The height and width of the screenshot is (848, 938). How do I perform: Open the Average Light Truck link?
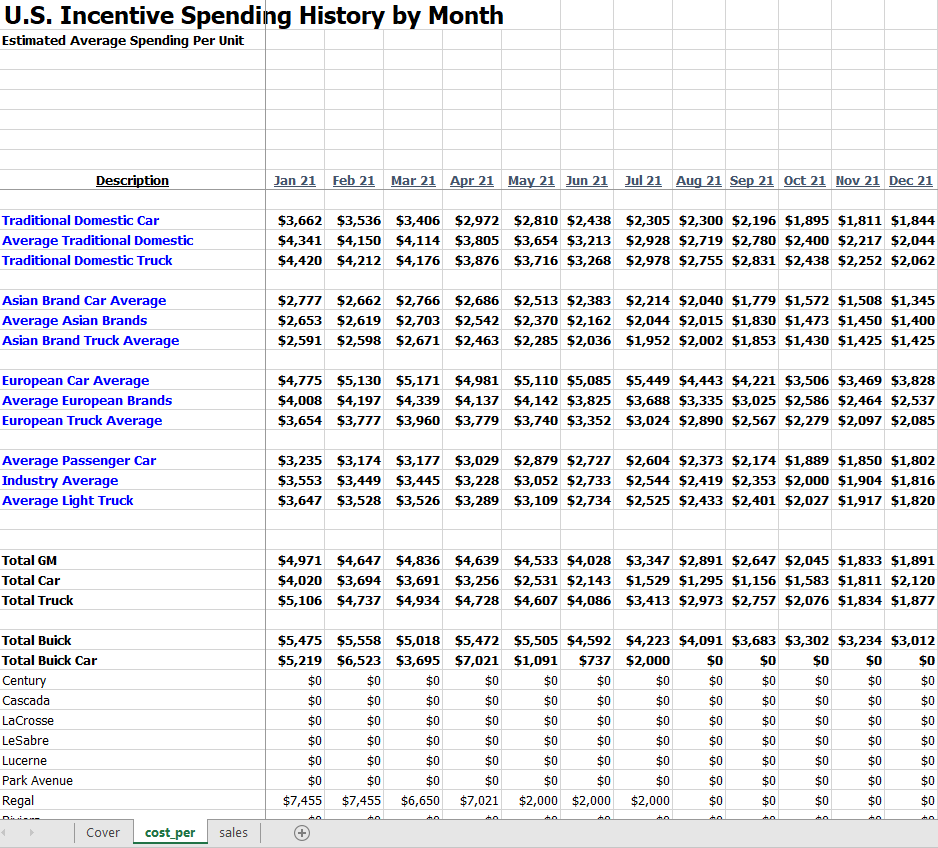coord(67,500)
